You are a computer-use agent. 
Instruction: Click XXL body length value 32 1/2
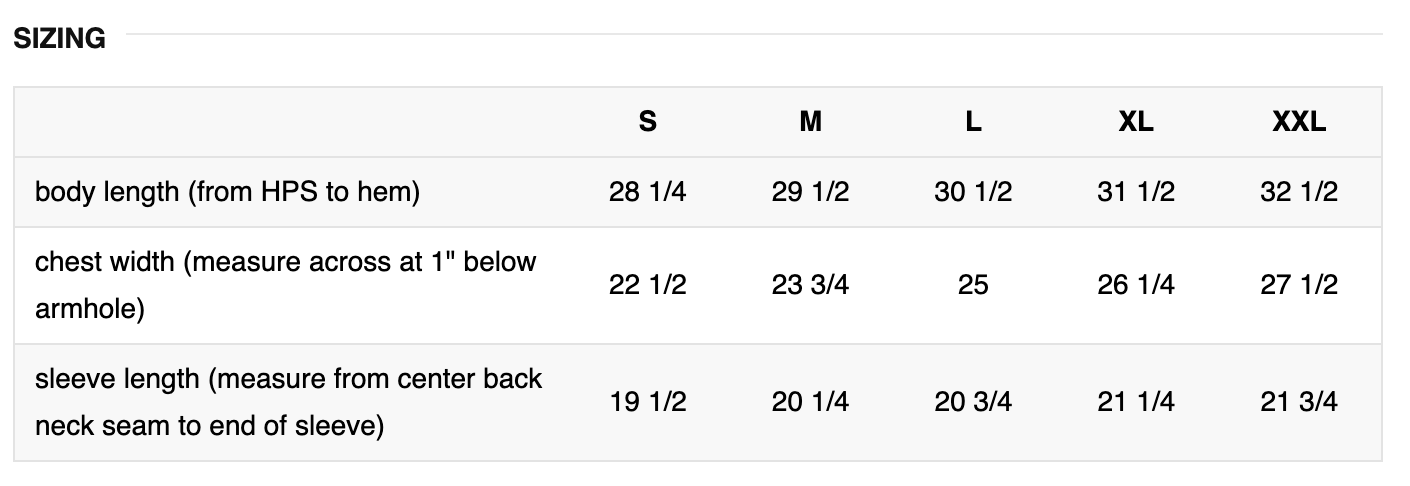point(1298,191)
